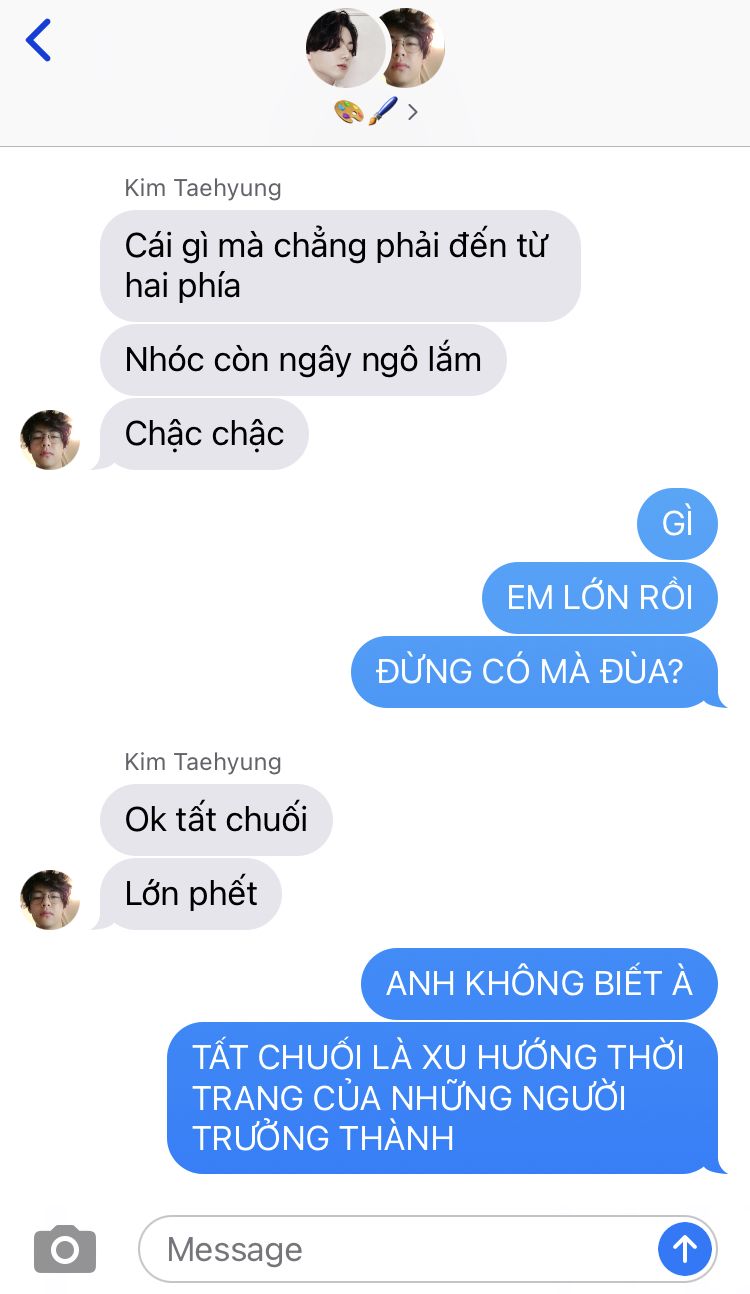Viewport: 750px width, 1294px height.
Task: Tap the blue 'GÌ' message bubble
Action: (677, 523)
